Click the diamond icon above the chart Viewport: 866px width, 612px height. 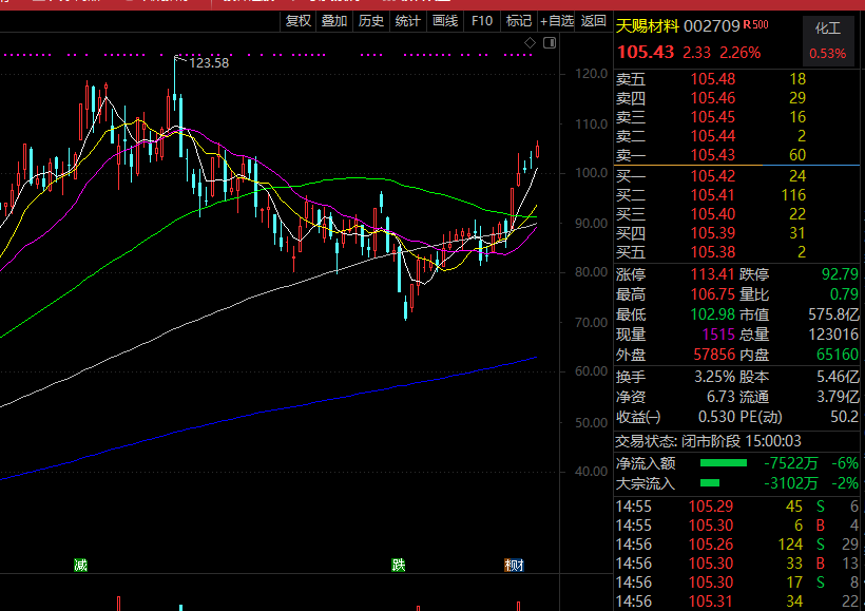(530, 43)
